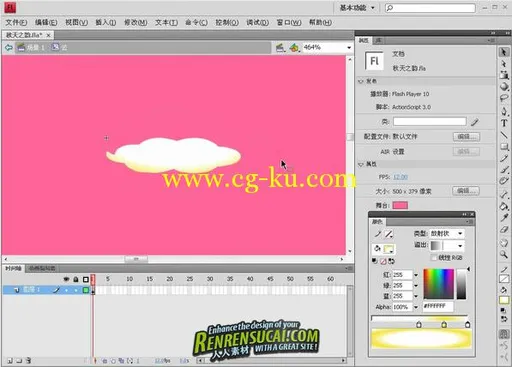Screen dimensions: 512x367
Task: Click Delete Layer trash icon in timeline
Action: coord(29,360)
